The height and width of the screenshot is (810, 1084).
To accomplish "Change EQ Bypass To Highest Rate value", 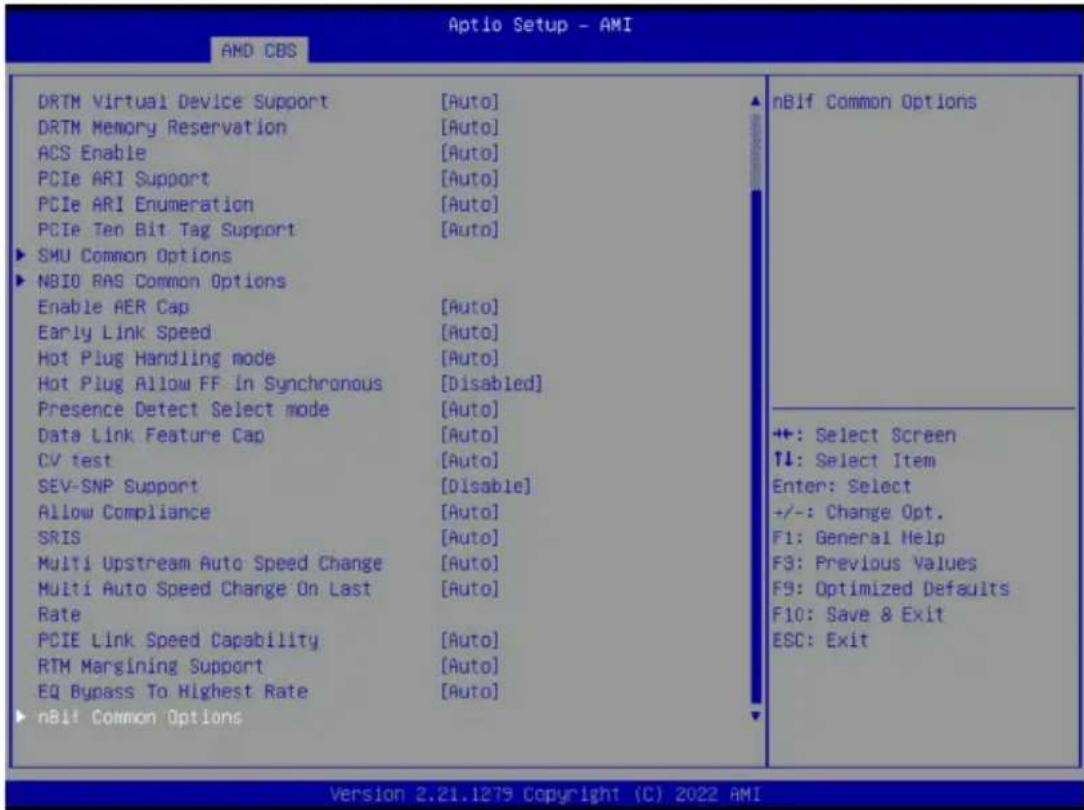I will click(x=469, y=691).
